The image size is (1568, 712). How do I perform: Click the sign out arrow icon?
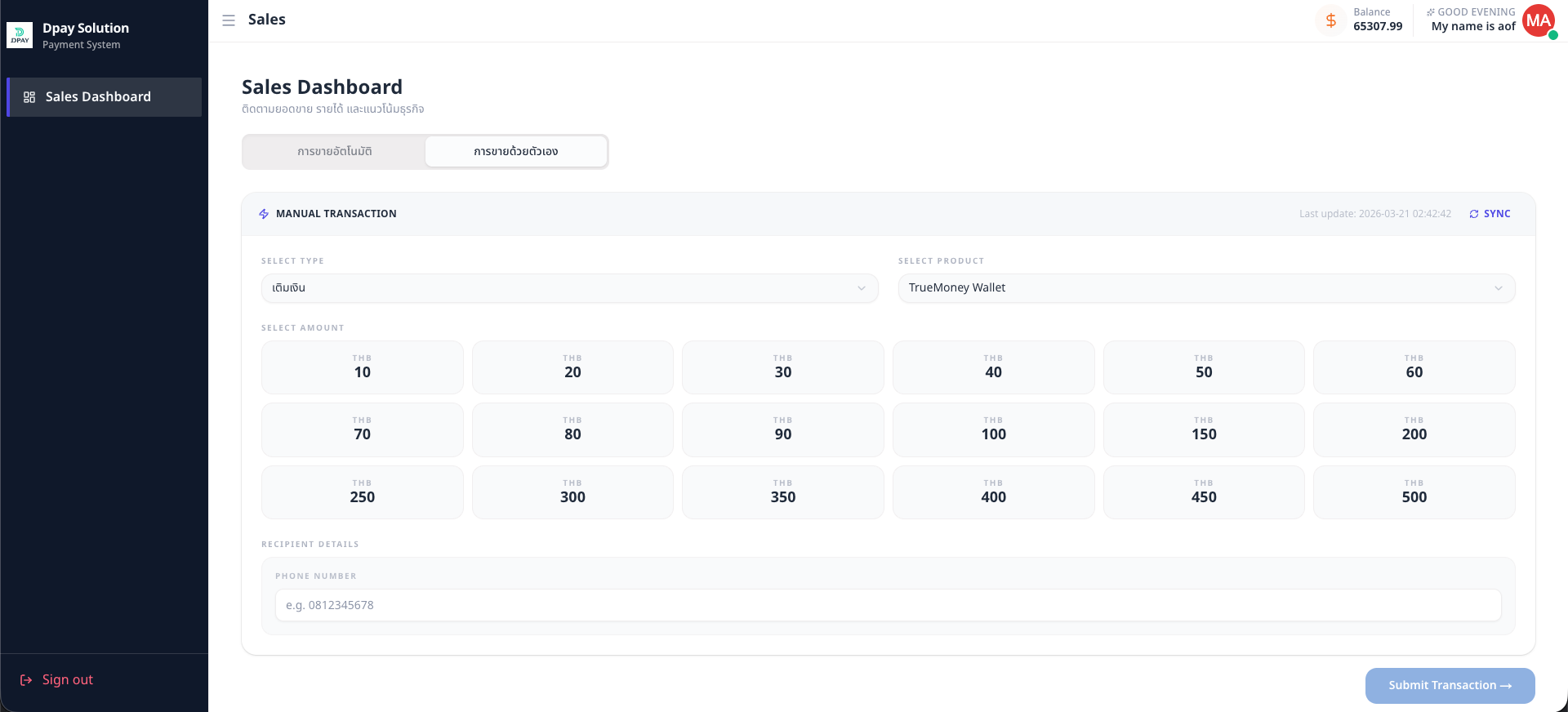(x=26, y=680)
